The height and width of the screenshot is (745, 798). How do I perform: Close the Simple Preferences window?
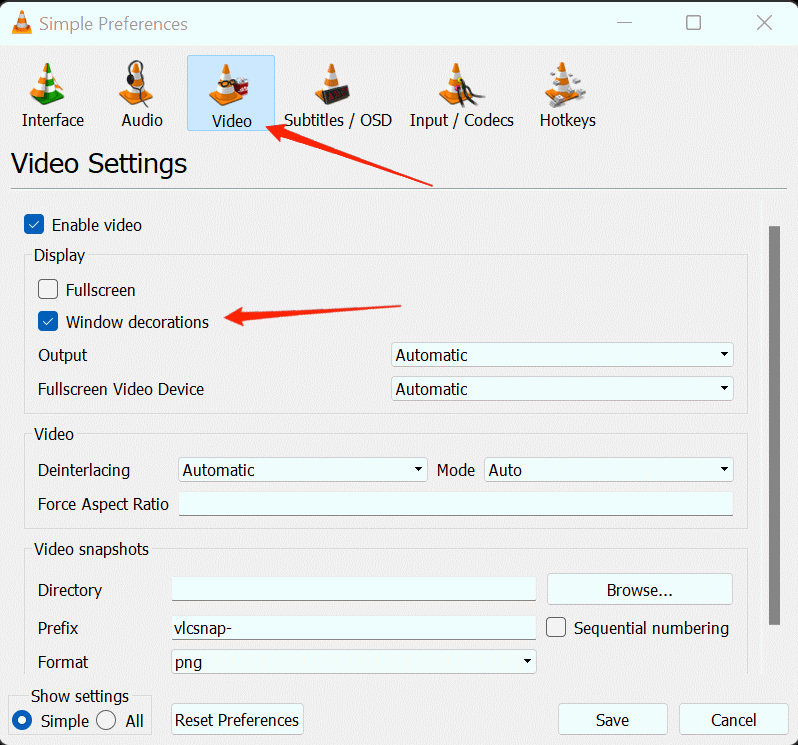tap(764, 23)
